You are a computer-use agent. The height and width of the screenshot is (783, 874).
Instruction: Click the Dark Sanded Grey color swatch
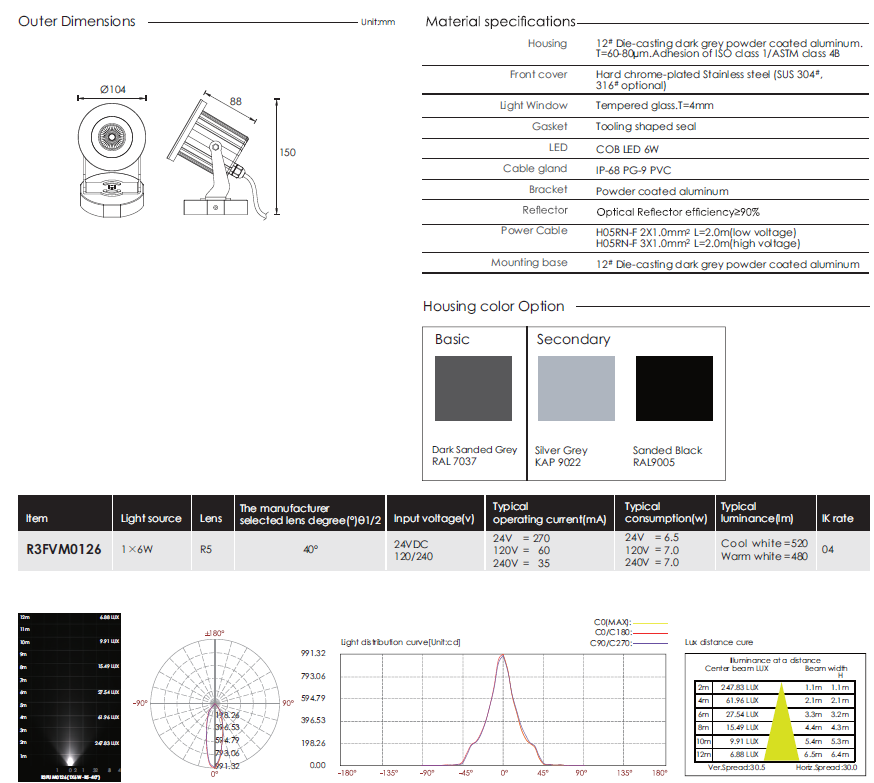tap(473, 389)
